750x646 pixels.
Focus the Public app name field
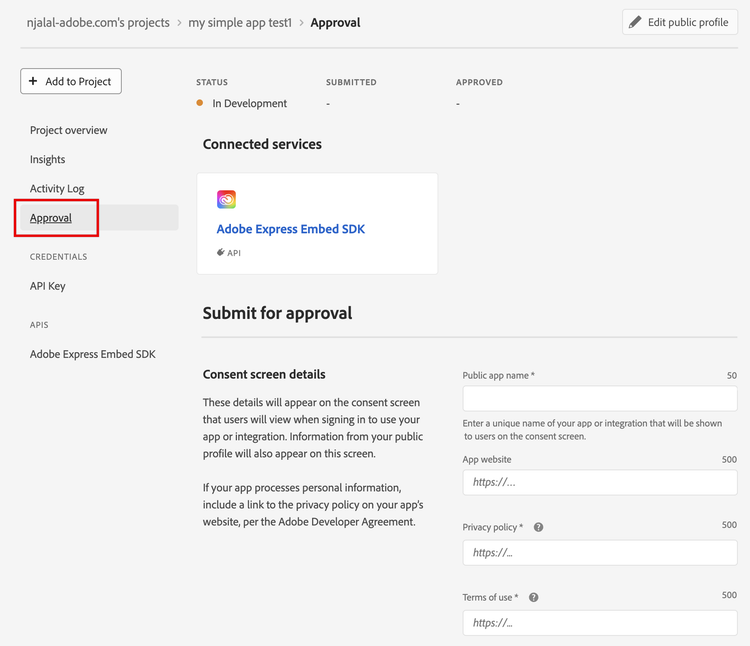[x=600, y=398]
